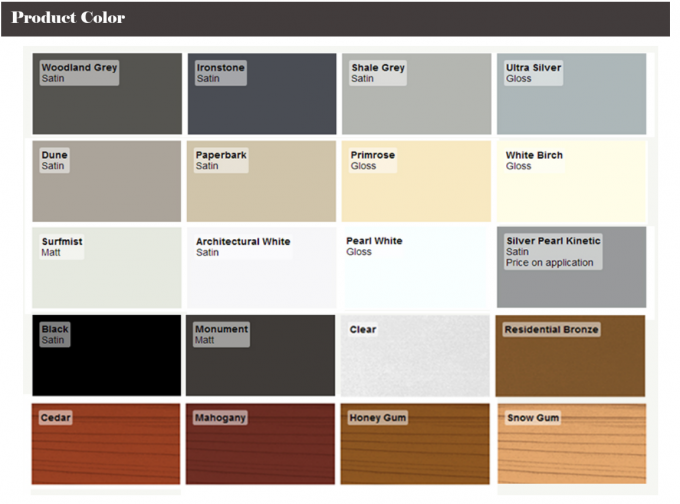Choose the Ironstone satin color
Viewport: 680px width, 504px height.
(x=261, y=94)
